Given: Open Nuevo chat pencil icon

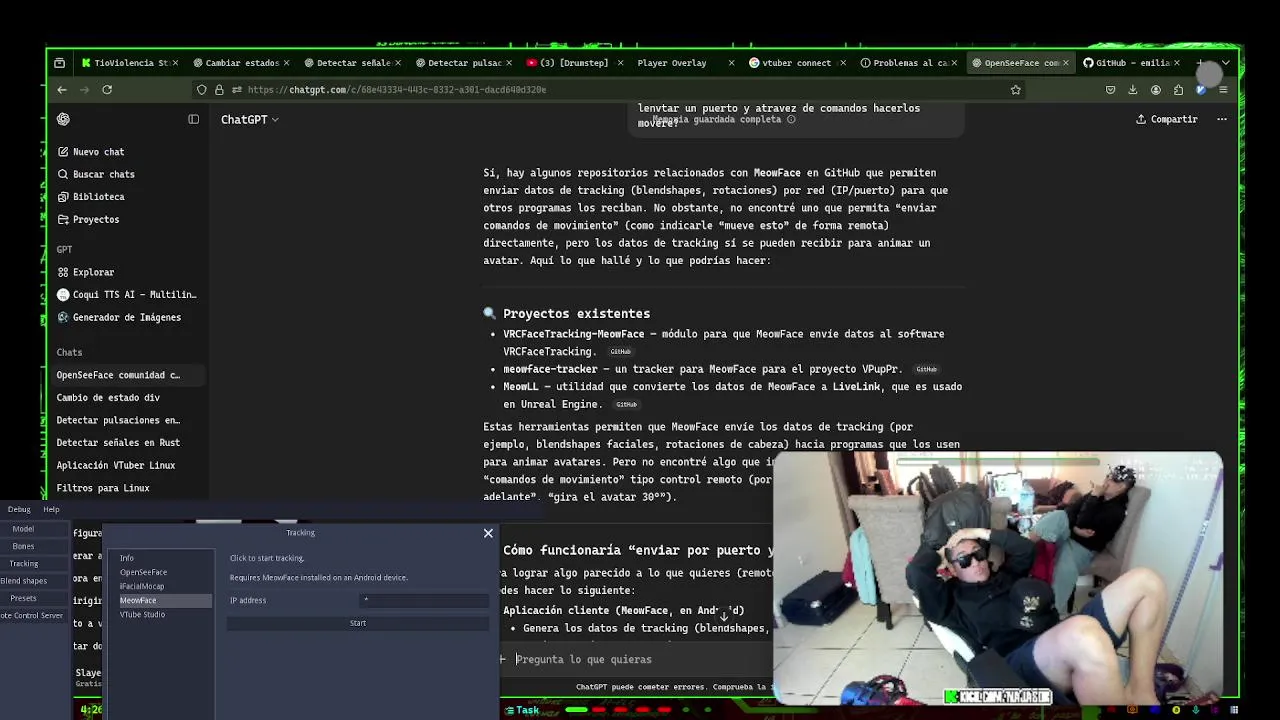Looking at the screenshot, I should (x=63, y=152).
